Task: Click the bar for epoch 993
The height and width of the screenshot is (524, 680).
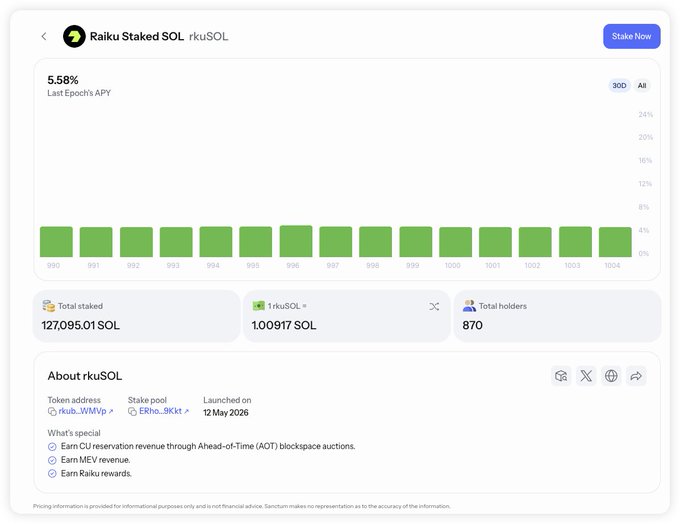Action: pyautogui.click(x=176, y=242)
